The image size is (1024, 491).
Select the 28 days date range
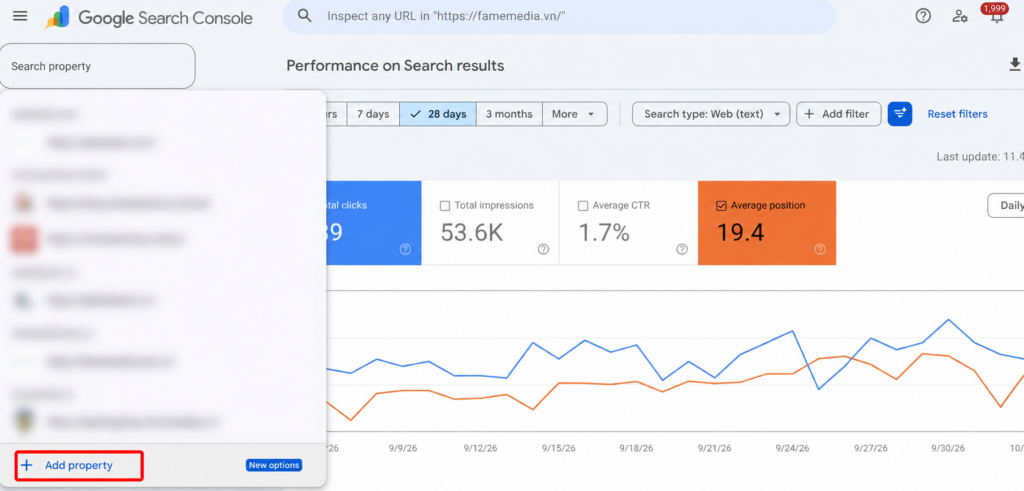(x=438, y=114)
